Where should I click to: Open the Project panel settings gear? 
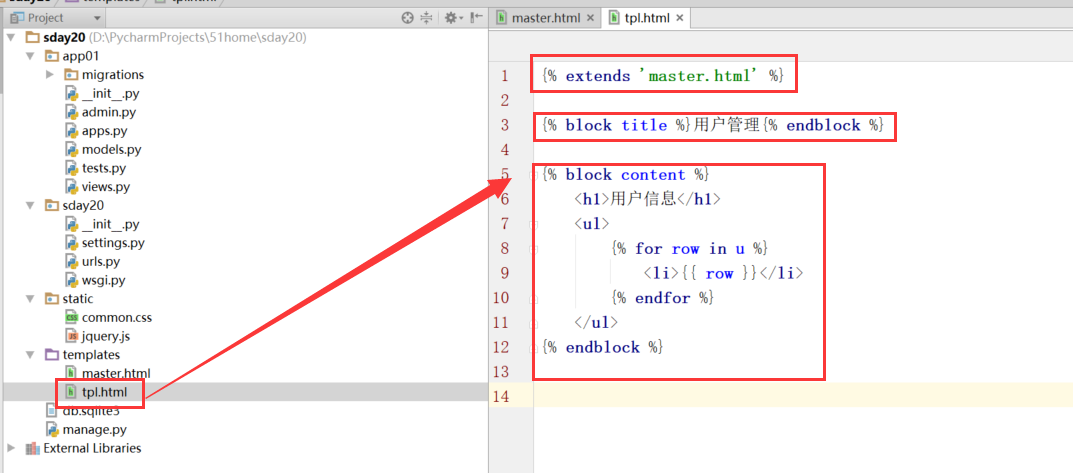point(450,18)
